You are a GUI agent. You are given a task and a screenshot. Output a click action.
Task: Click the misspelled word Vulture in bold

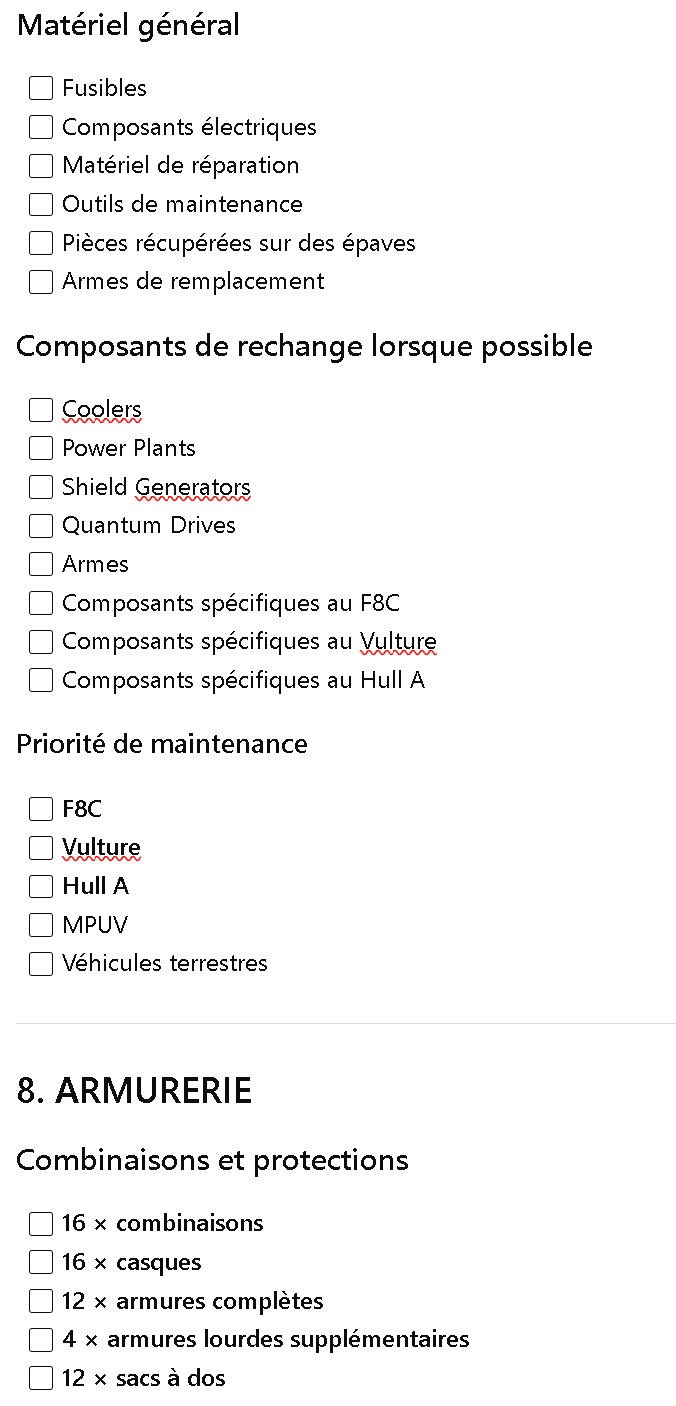pos(101,847)
